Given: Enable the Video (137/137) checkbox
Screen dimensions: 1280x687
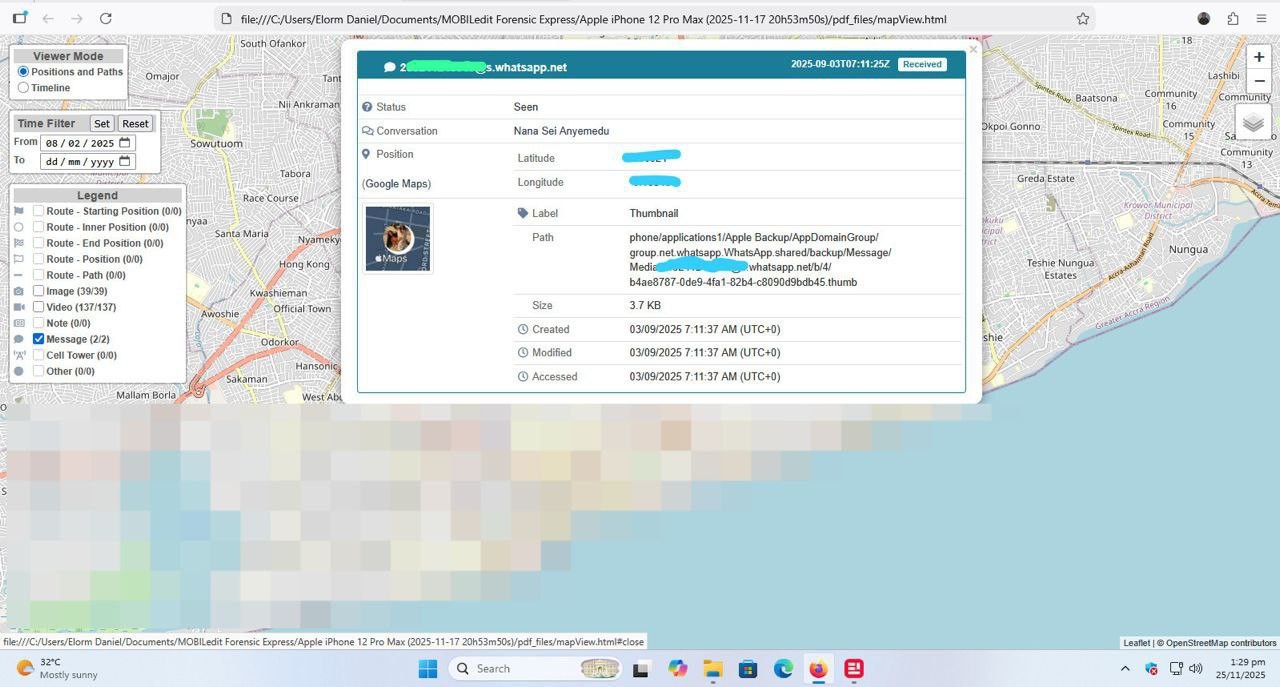Looking at the screenshot, I should click(38, 307).
